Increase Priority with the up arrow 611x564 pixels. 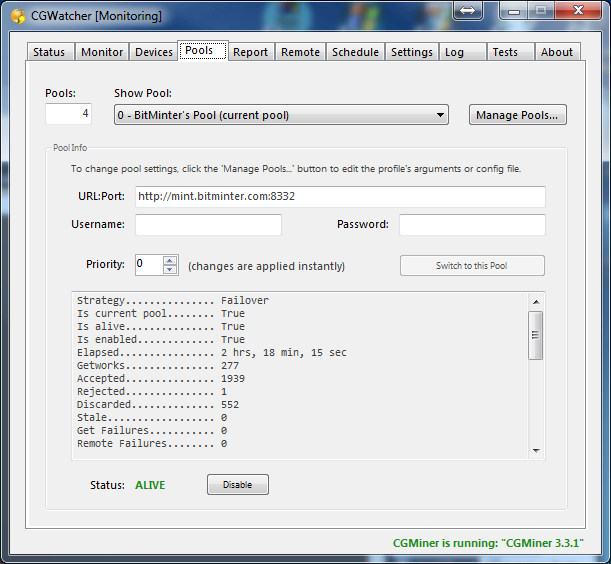click(170, 261)
